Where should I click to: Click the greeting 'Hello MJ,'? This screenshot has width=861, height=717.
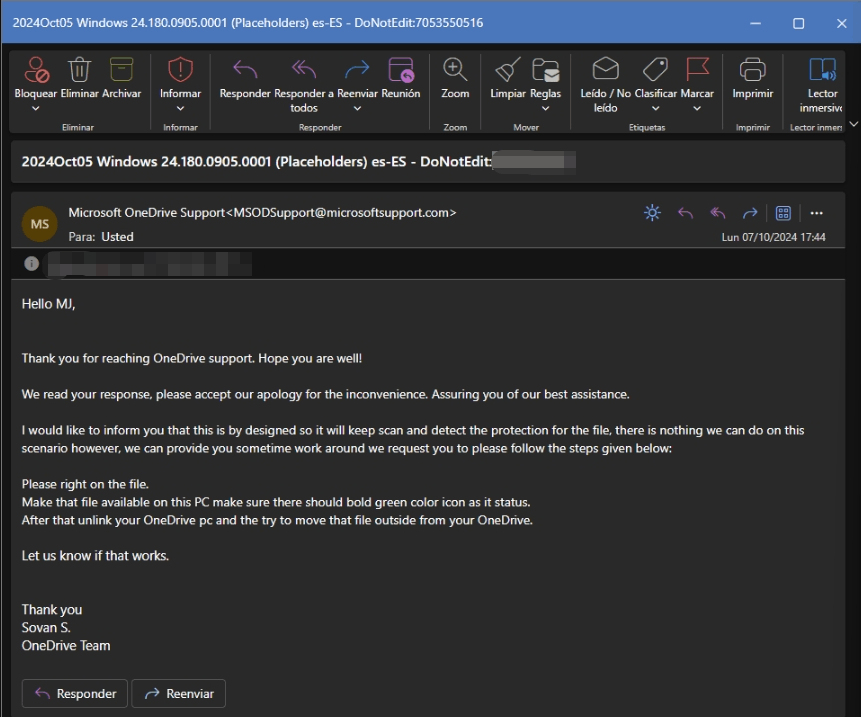tap(48, 304)
